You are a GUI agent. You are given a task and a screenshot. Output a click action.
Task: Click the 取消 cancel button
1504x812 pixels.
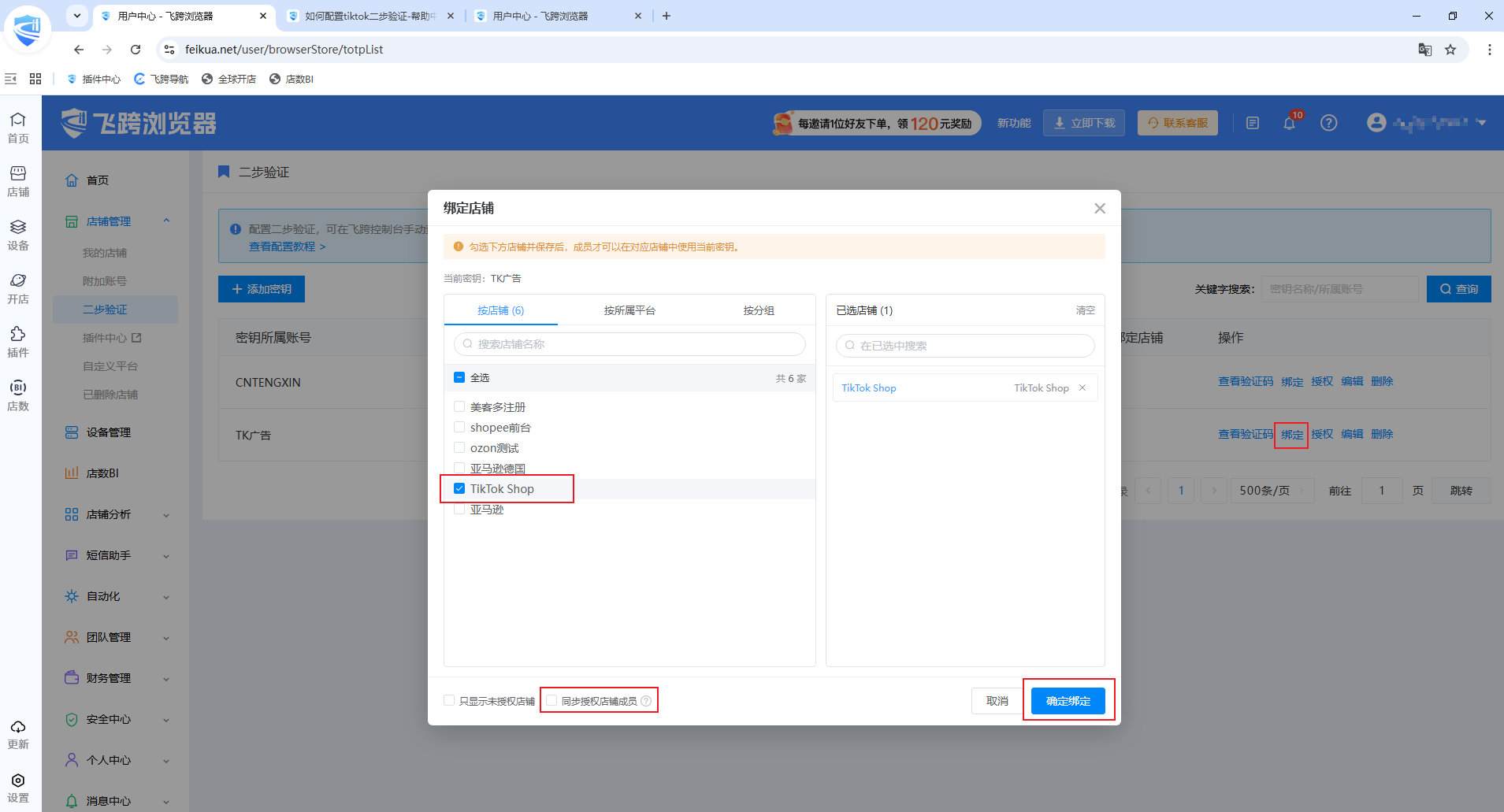[x=997, y=701]
